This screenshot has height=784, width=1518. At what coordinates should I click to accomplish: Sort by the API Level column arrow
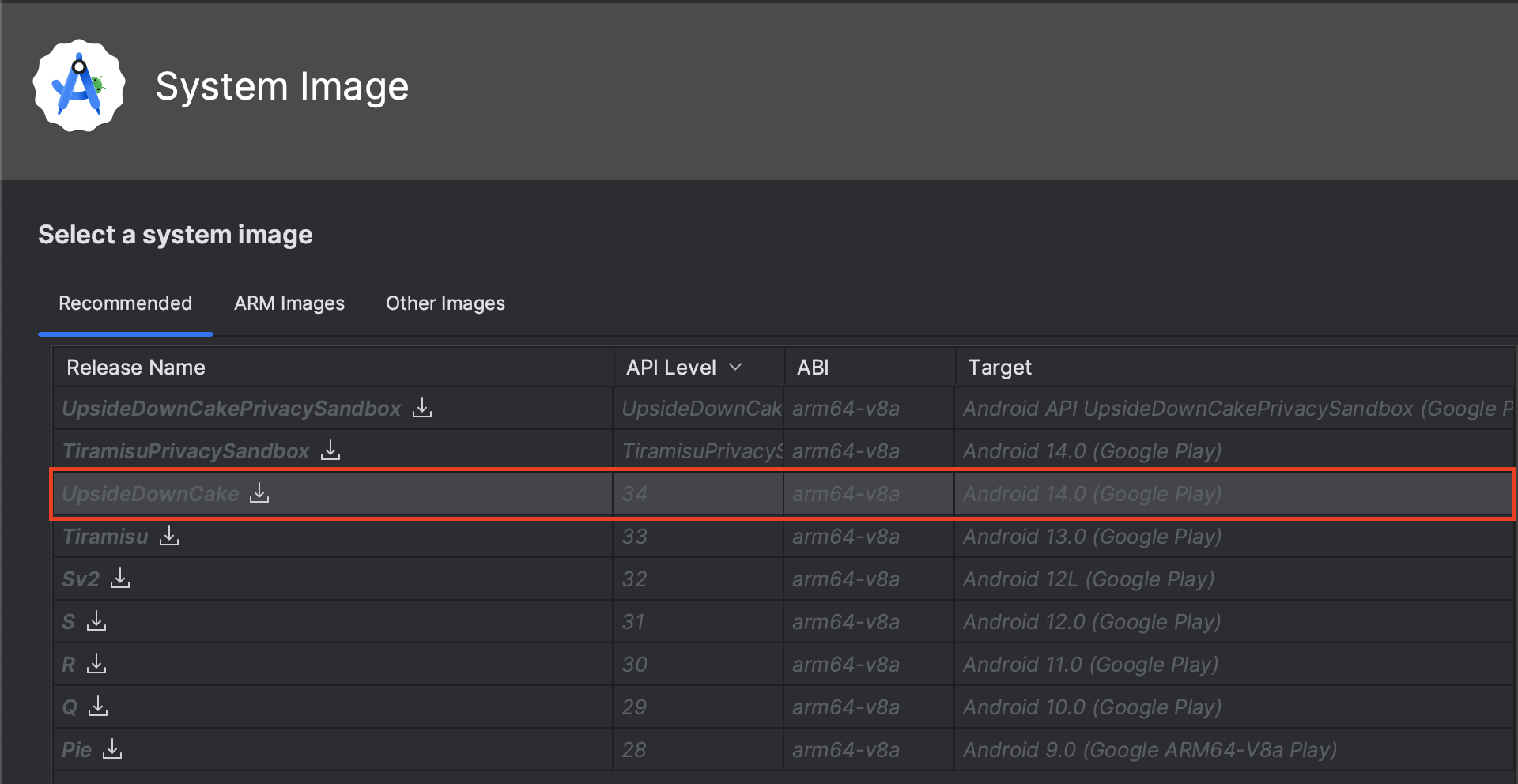click(x=735, y=367)
